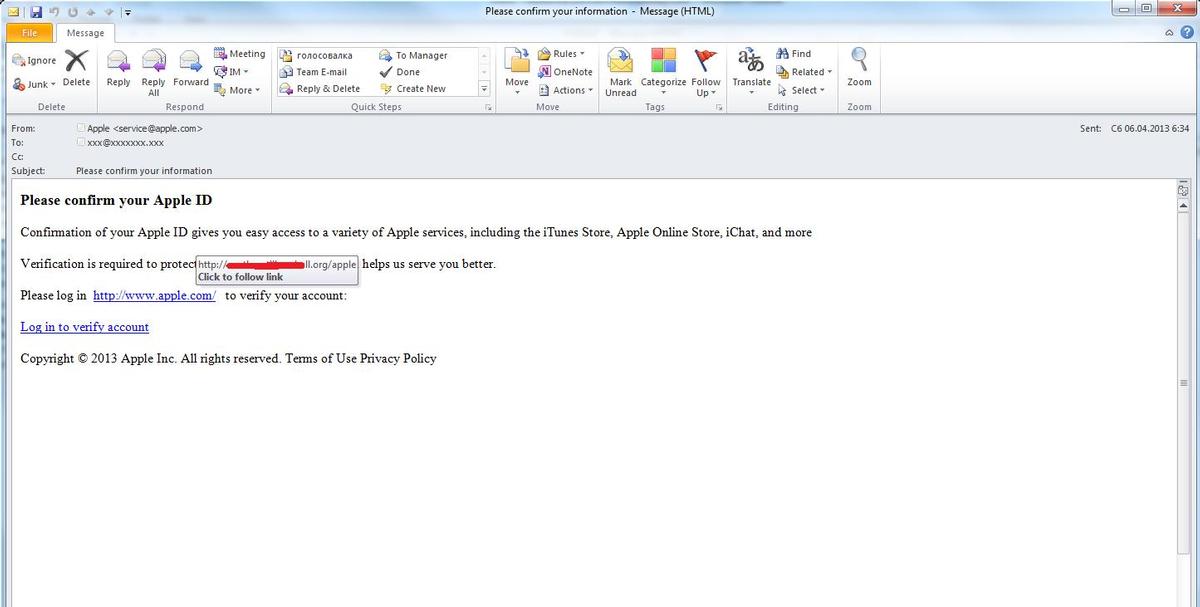Reply with a Meeting request

click(240, 54)
